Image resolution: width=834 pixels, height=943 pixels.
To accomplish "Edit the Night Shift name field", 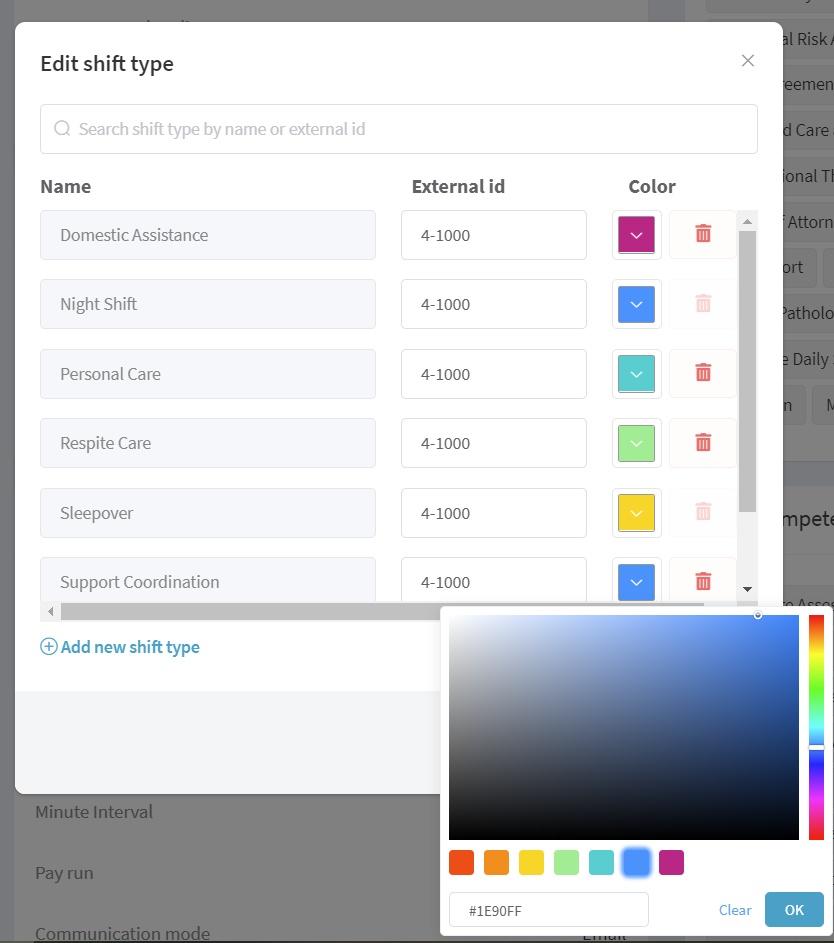I will 207,304.
